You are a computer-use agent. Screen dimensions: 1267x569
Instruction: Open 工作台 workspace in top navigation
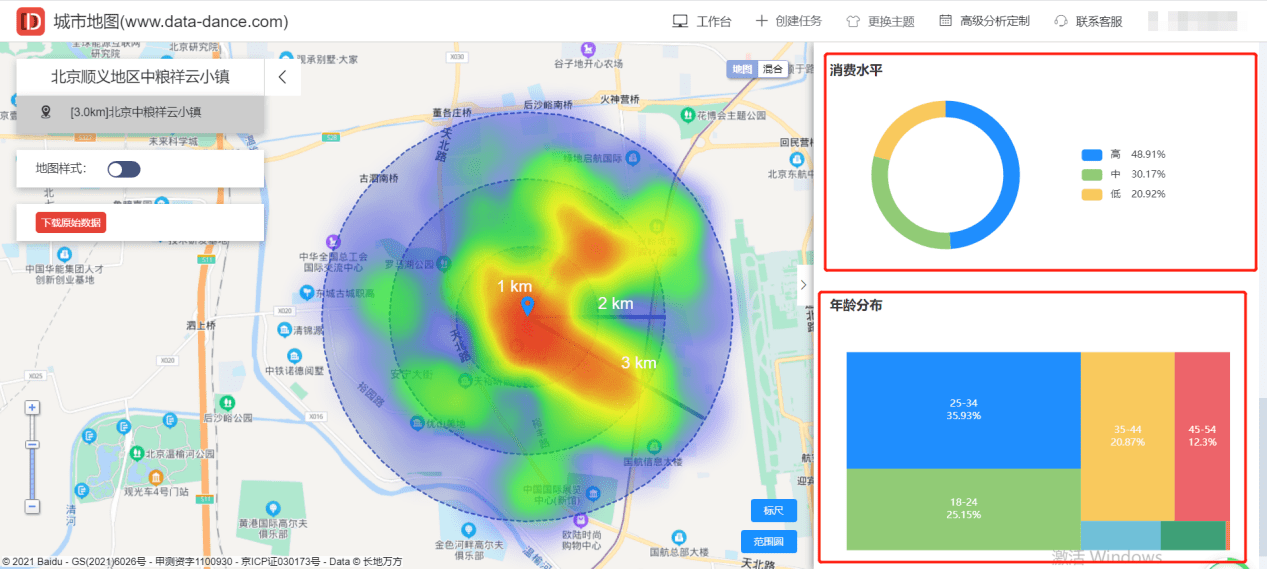[702, 21]
